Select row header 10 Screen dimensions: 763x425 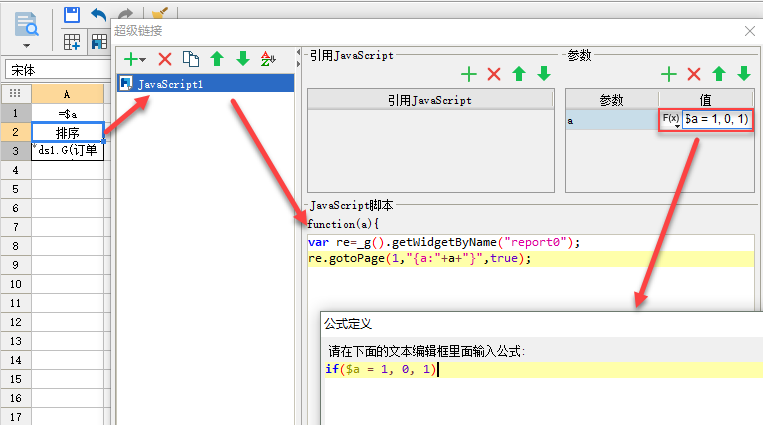click(x=16, y=284)
